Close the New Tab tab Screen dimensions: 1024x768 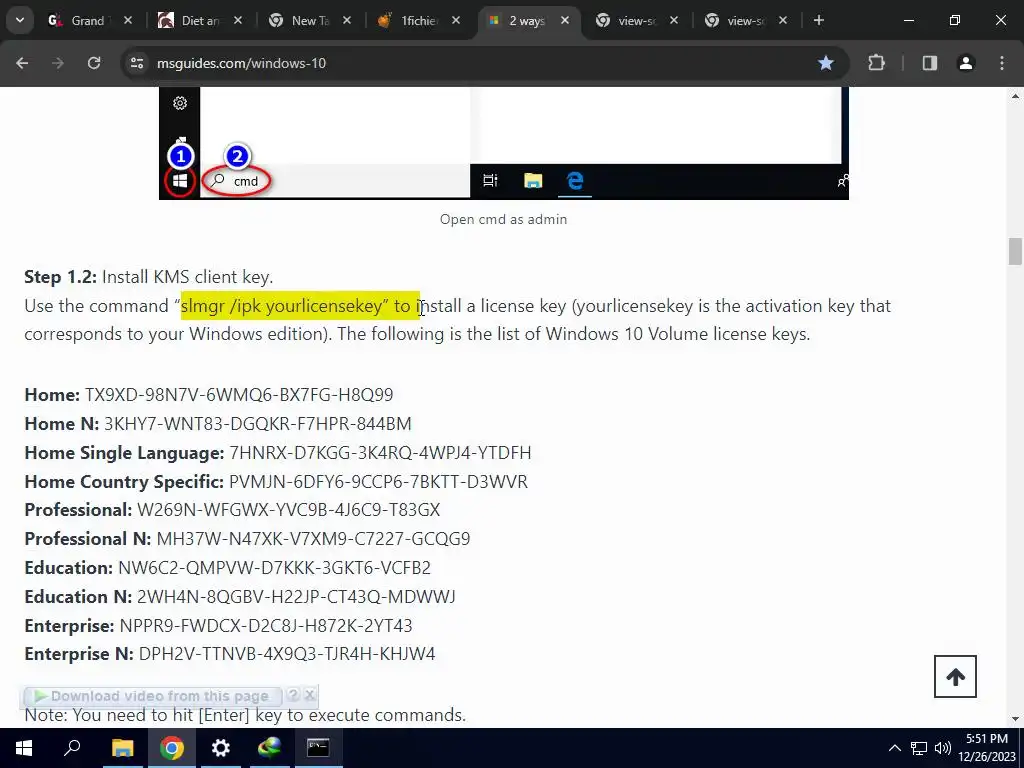(x=347, y=20)
